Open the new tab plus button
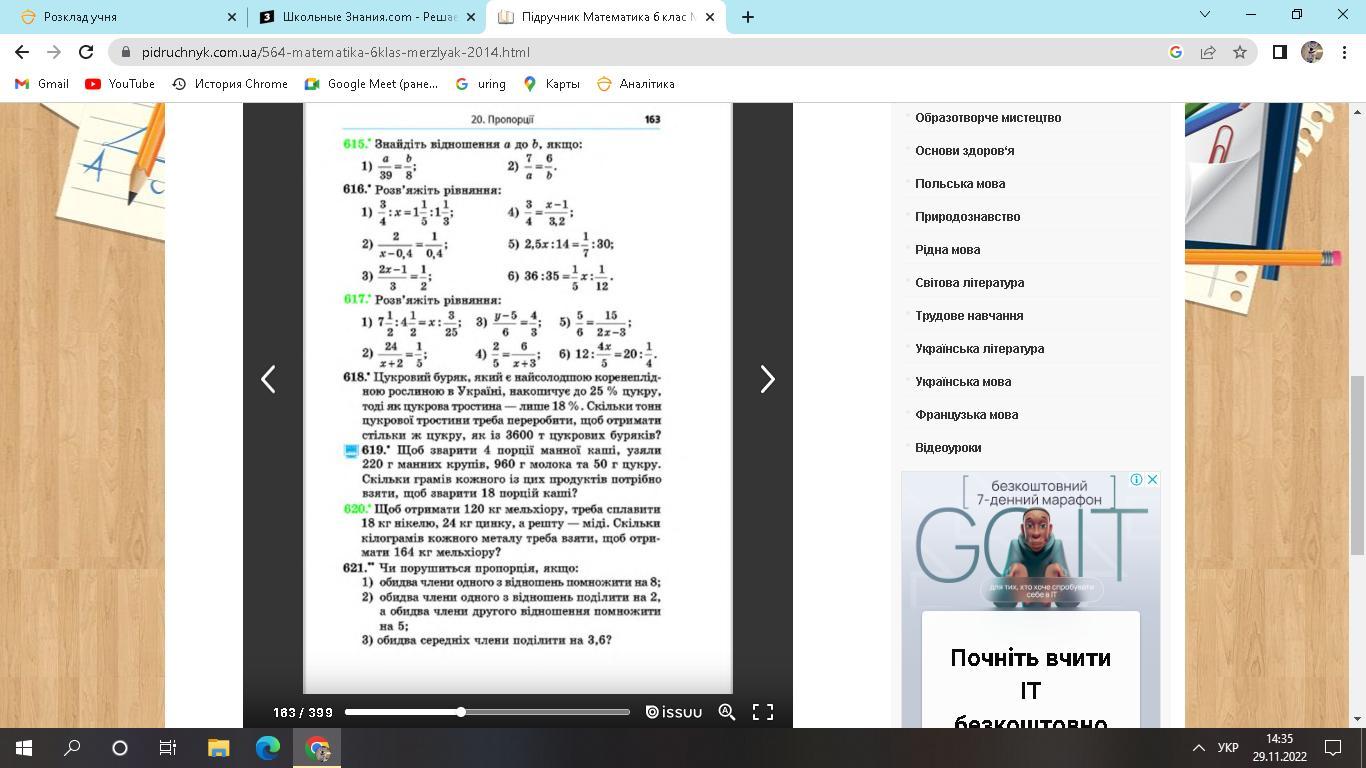Viewport: 1366px width, 768px height. click(747, 16)
